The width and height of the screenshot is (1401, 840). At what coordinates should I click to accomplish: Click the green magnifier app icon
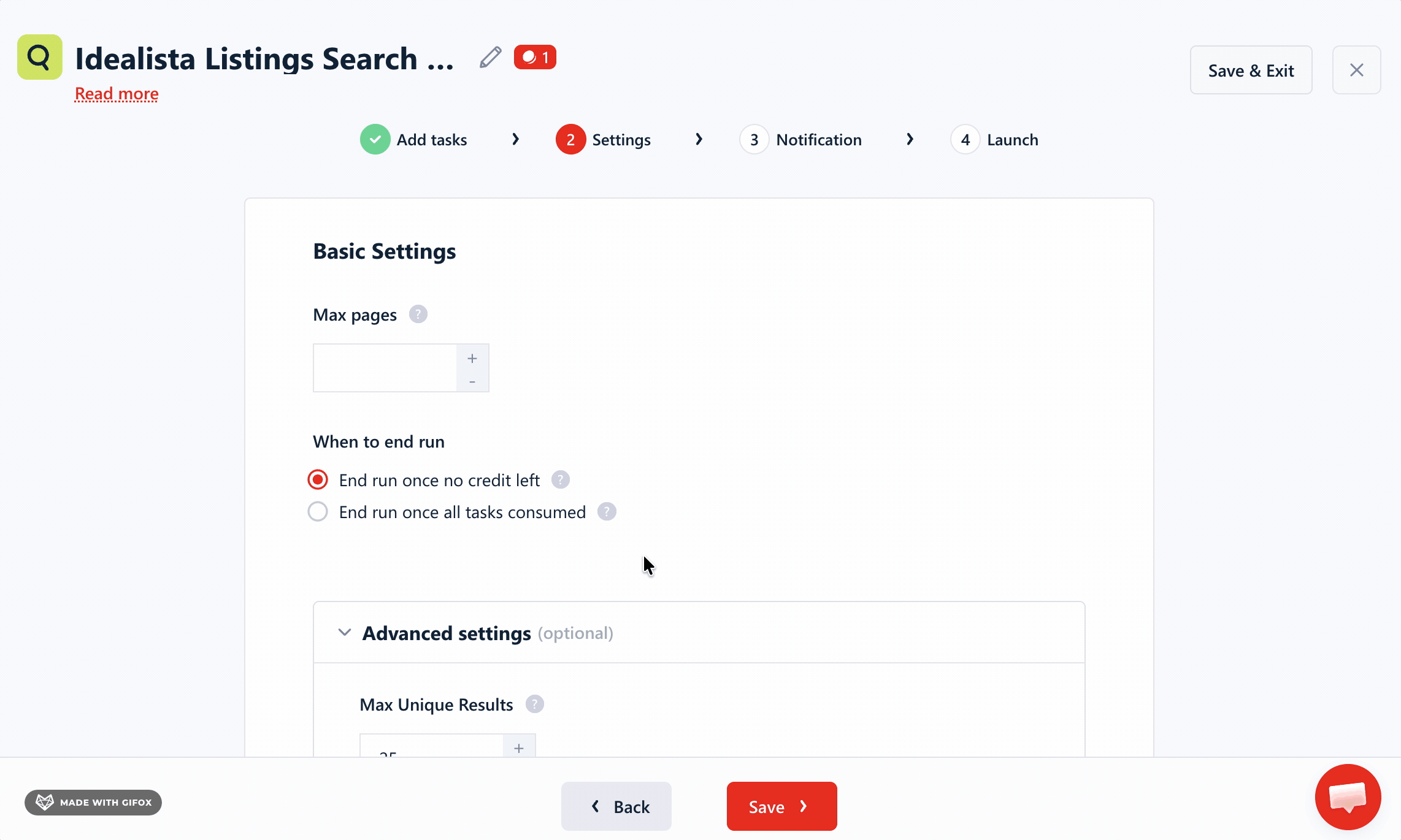pyautogui.click(x=39, y=56)
